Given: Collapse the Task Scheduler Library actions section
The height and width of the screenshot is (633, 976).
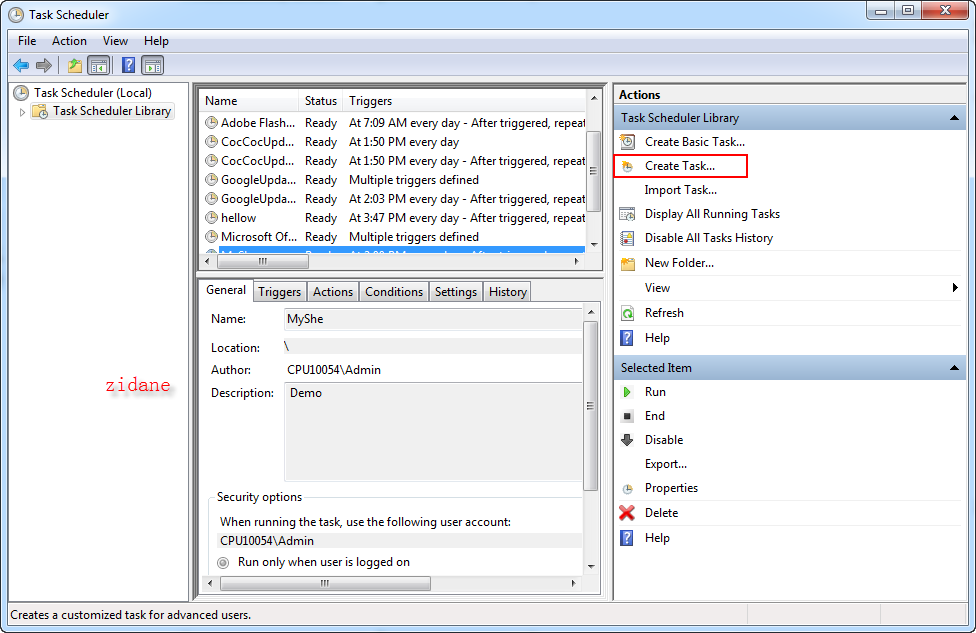Looking at the screenshot, I should [956, 117].
